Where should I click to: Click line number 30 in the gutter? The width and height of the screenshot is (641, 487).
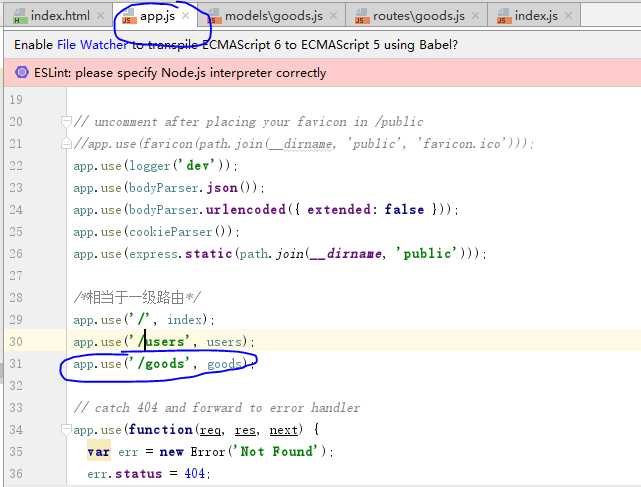16,341
